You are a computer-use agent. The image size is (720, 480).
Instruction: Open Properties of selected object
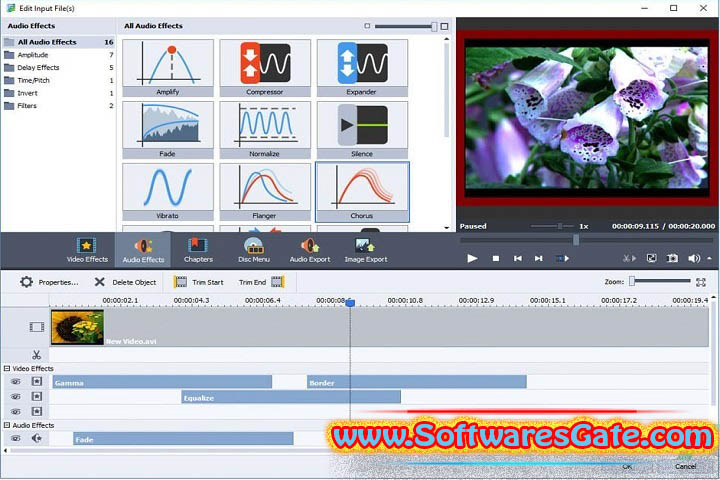pos(49,282)
